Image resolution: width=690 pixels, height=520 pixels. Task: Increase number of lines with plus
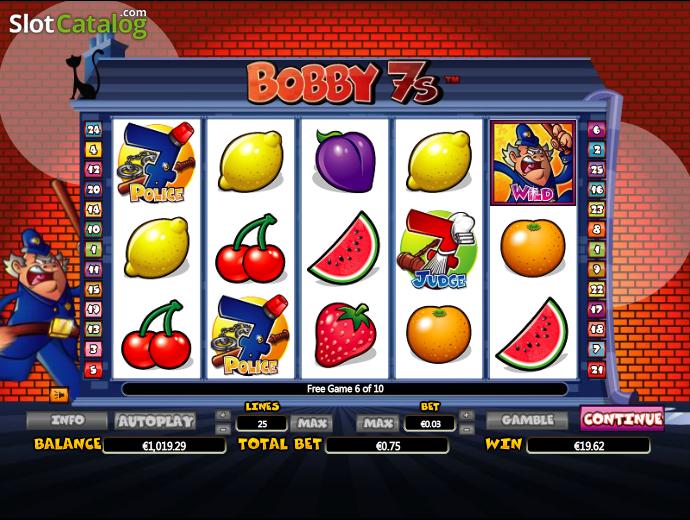(223, 415)
